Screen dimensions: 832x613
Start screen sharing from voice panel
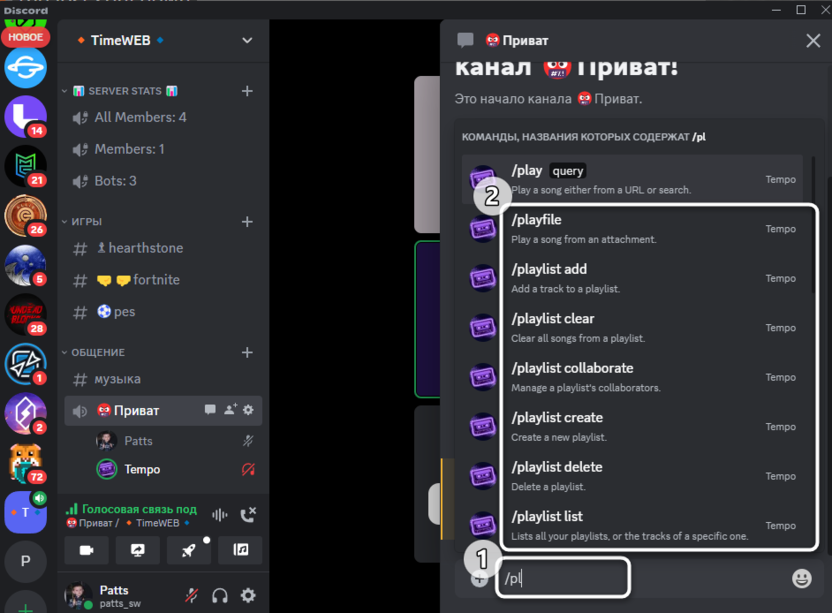coord(137,550)
